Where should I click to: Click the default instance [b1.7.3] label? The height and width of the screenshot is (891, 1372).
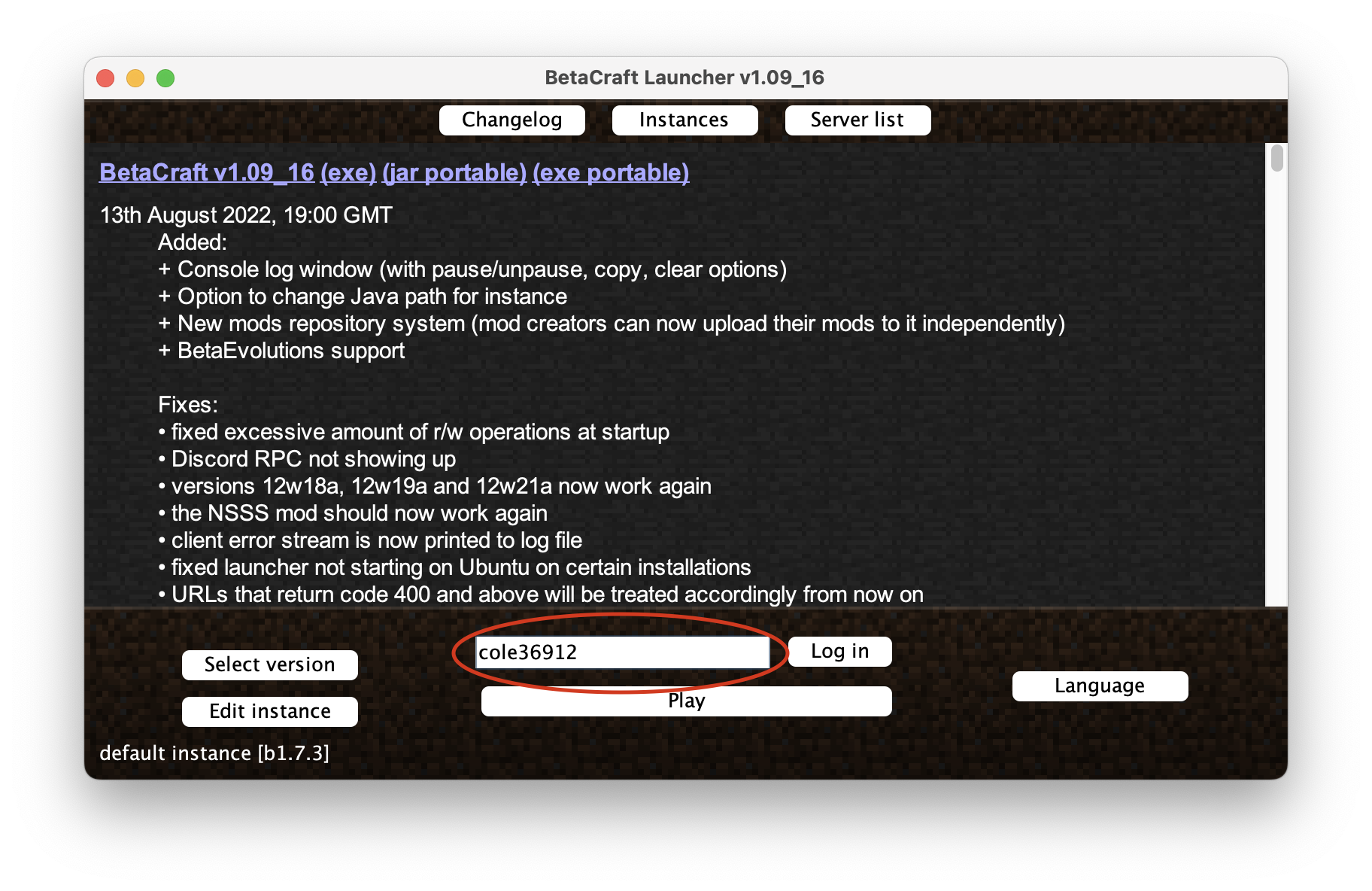click(x=214, y=753)
